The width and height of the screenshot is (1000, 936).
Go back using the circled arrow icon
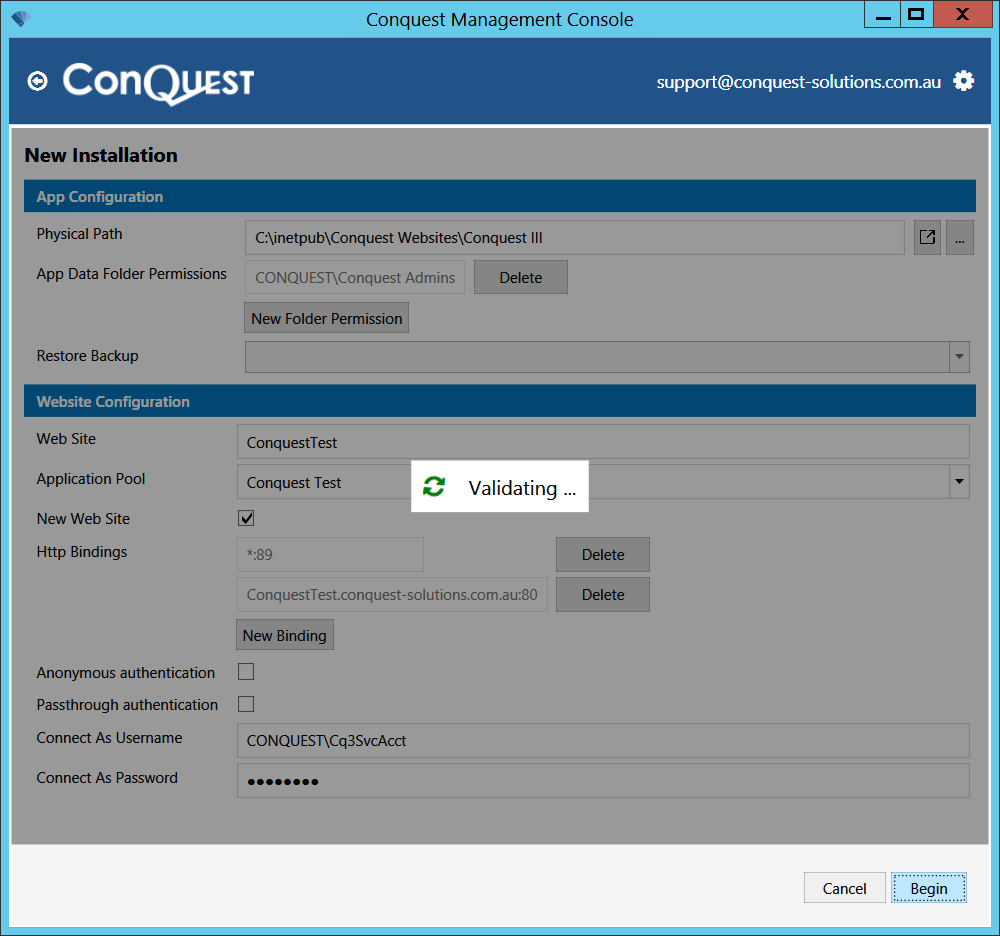tap(38, 82)
